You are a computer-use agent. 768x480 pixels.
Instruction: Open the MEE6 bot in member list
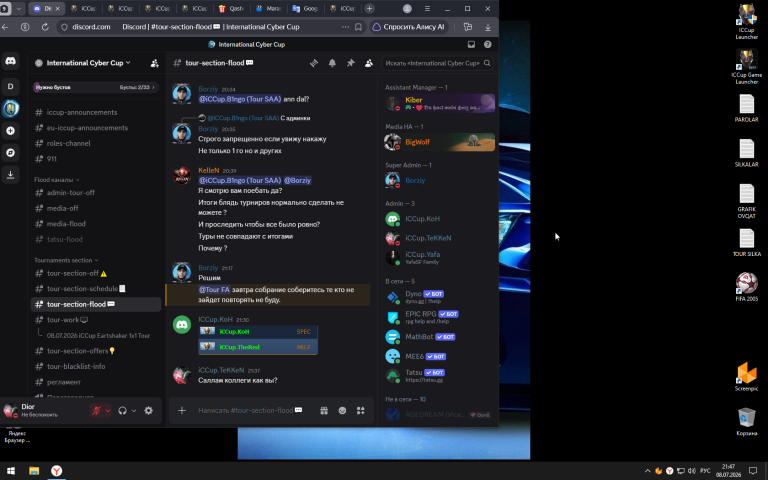tap(439, 356)
